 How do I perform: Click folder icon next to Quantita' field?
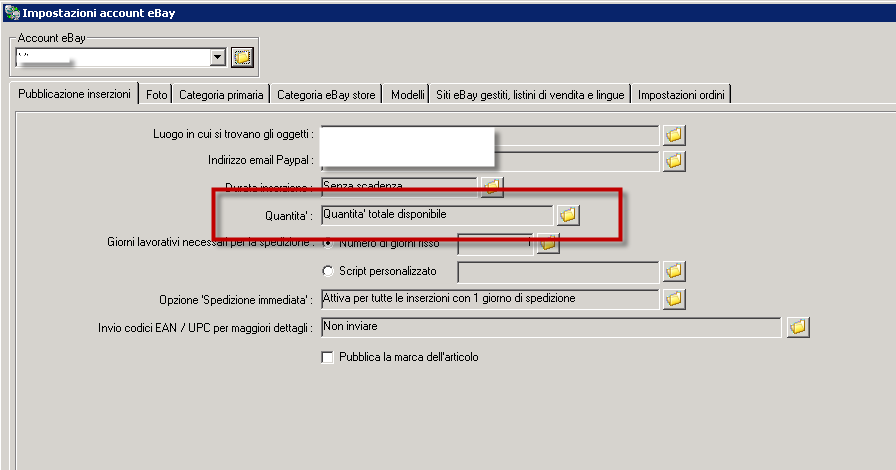568,215
